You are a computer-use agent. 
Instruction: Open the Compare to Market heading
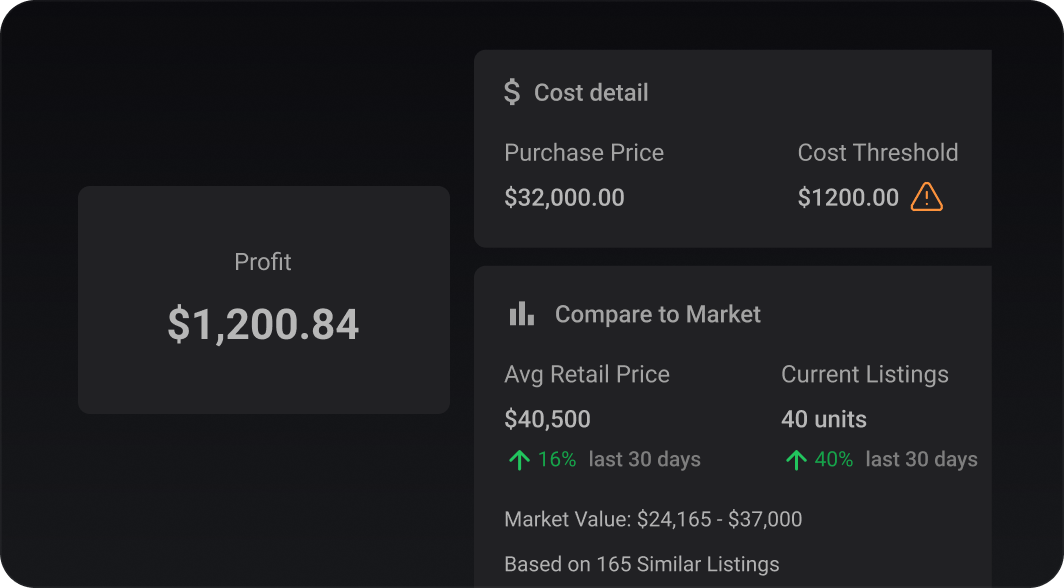tap(658, 314)
